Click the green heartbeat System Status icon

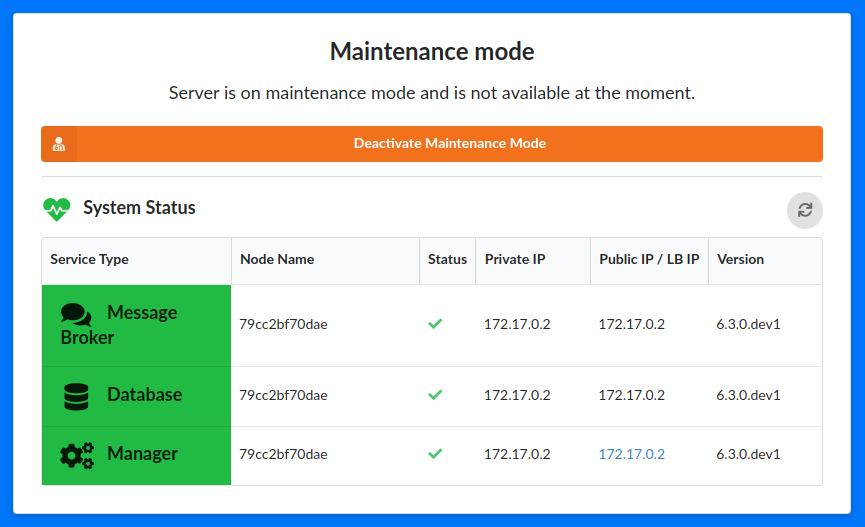[57, 209]
